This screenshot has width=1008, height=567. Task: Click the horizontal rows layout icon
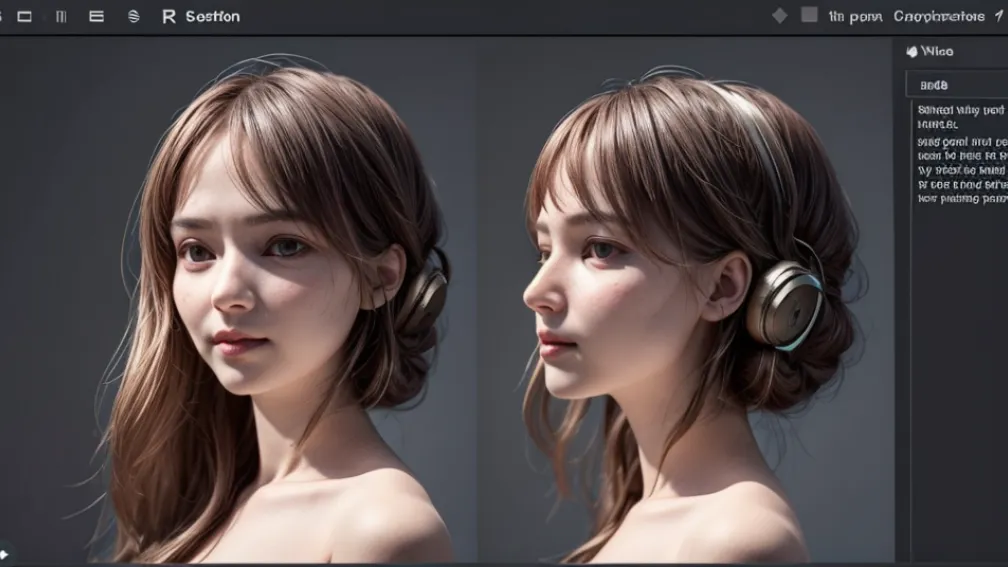click(96, 17)
